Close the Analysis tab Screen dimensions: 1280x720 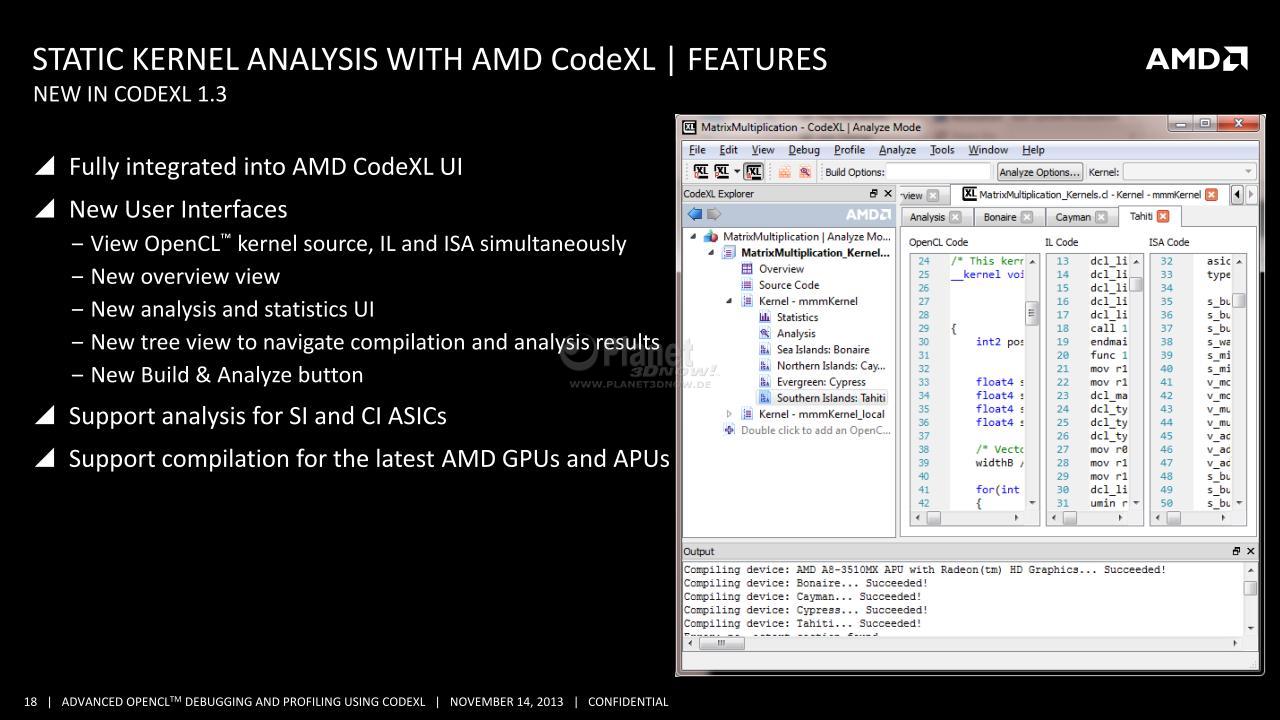pyautogui.click(x=955, y=217)
